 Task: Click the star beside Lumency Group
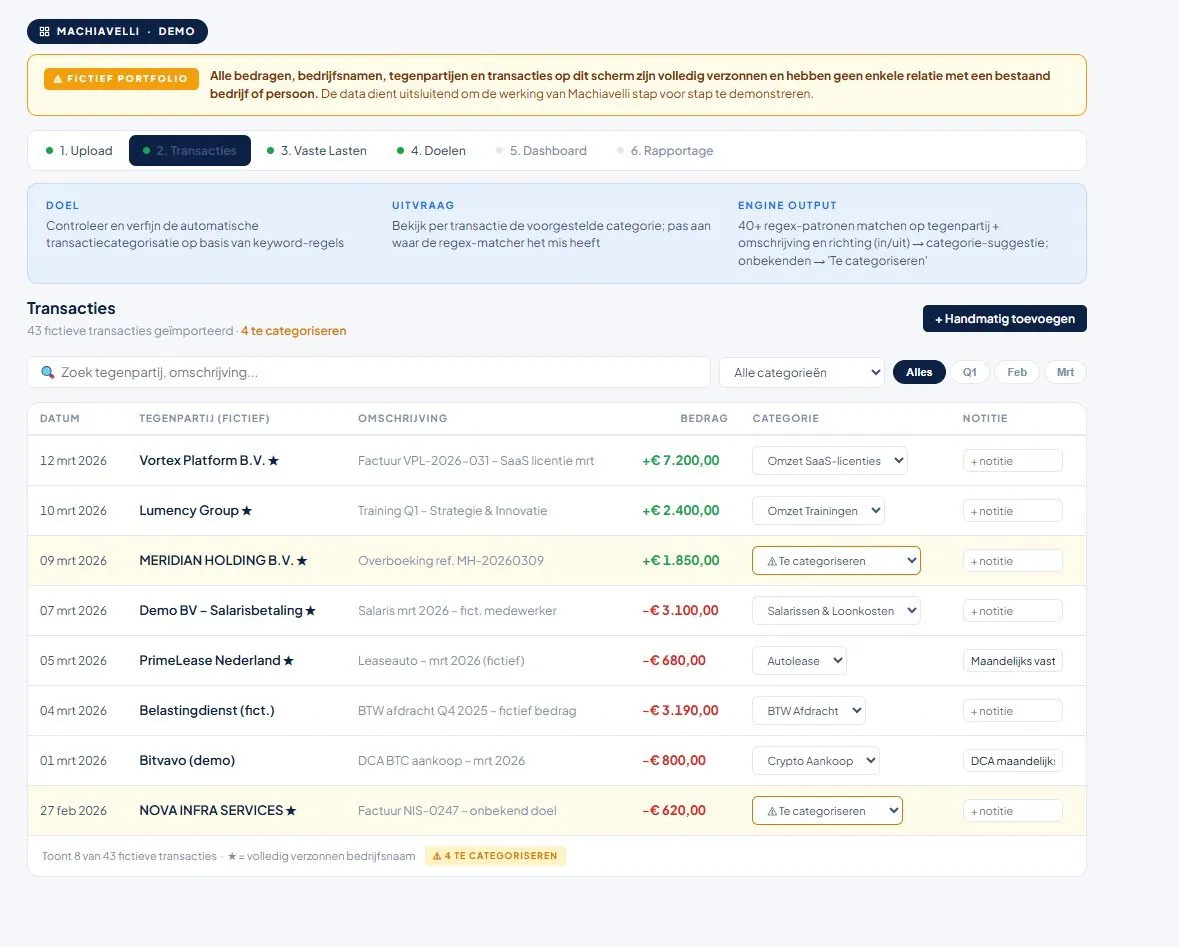coord(247,511)
